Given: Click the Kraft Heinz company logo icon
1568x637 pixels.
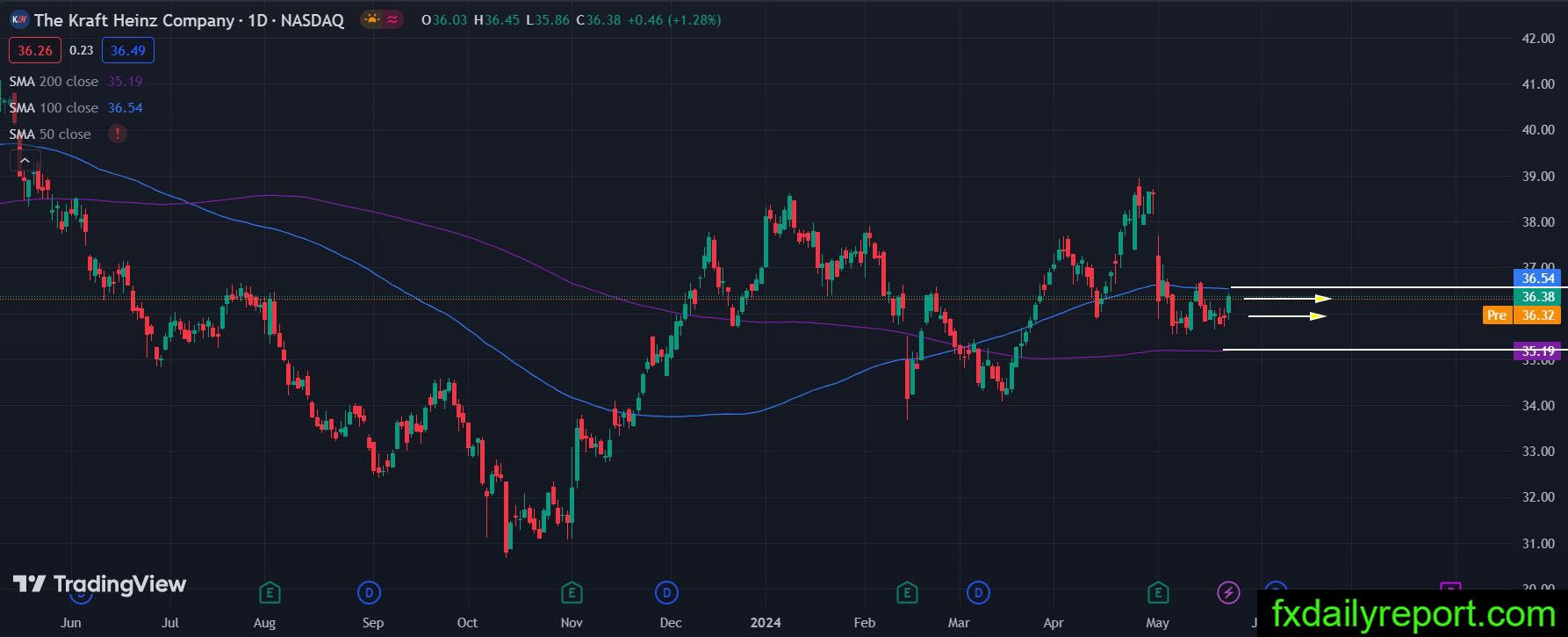Looking at the screenshot, I should coord(19,19).
